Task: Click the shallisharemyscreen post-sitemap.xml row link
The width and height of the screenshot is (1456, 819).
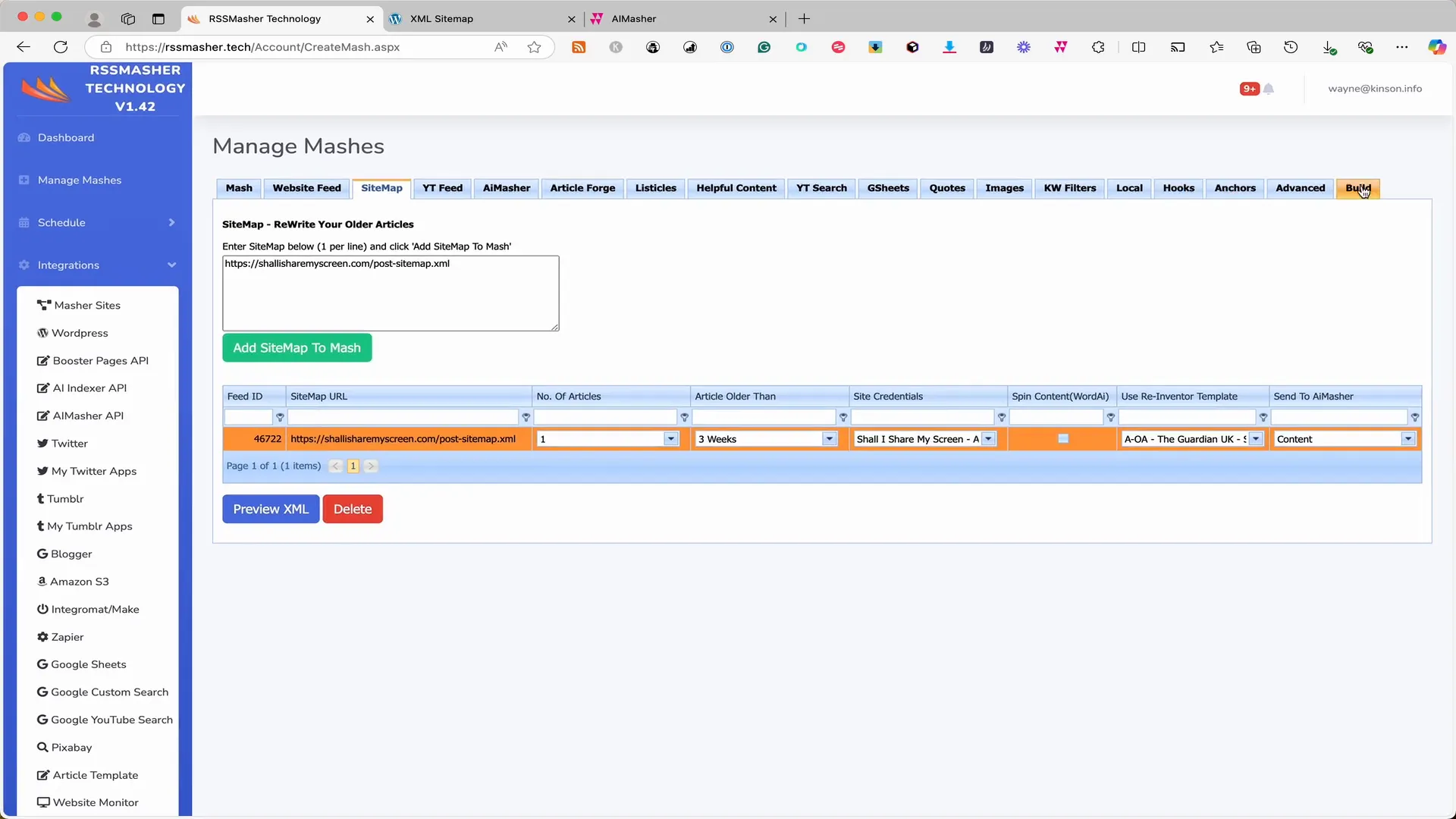Action: [403, 439]
